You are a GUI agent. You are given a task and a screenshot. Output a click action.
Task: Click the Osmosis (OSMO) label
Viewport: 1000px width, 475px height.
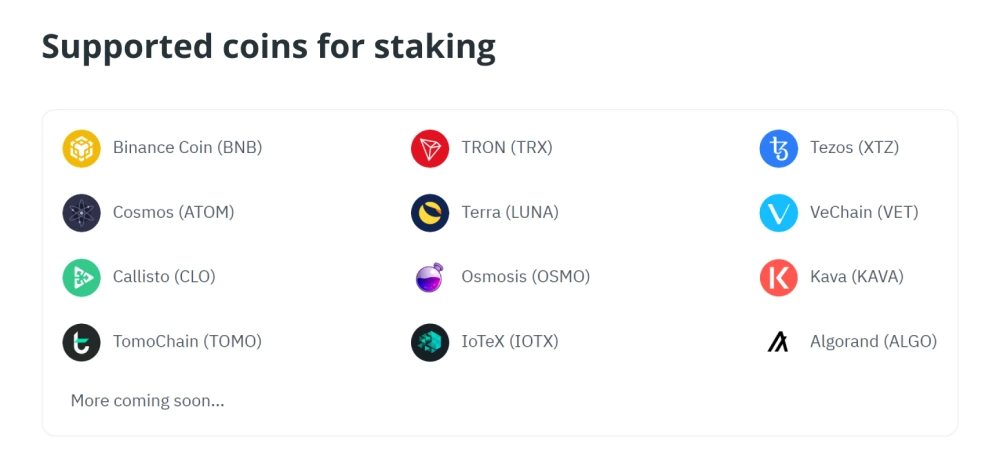[x=526, y=277]
